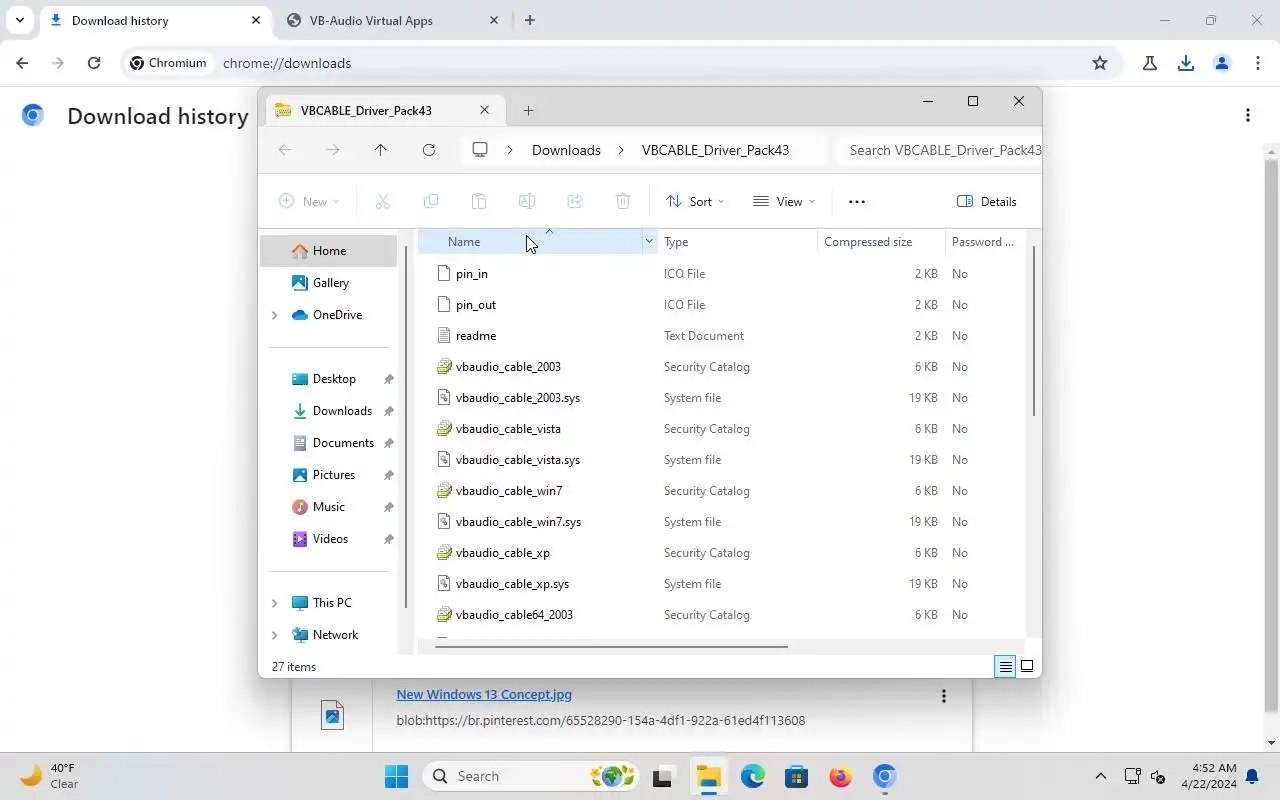Select the Download history browser tab
Viewport: 1280px width, 800px height.
click(x=155, y=20)
